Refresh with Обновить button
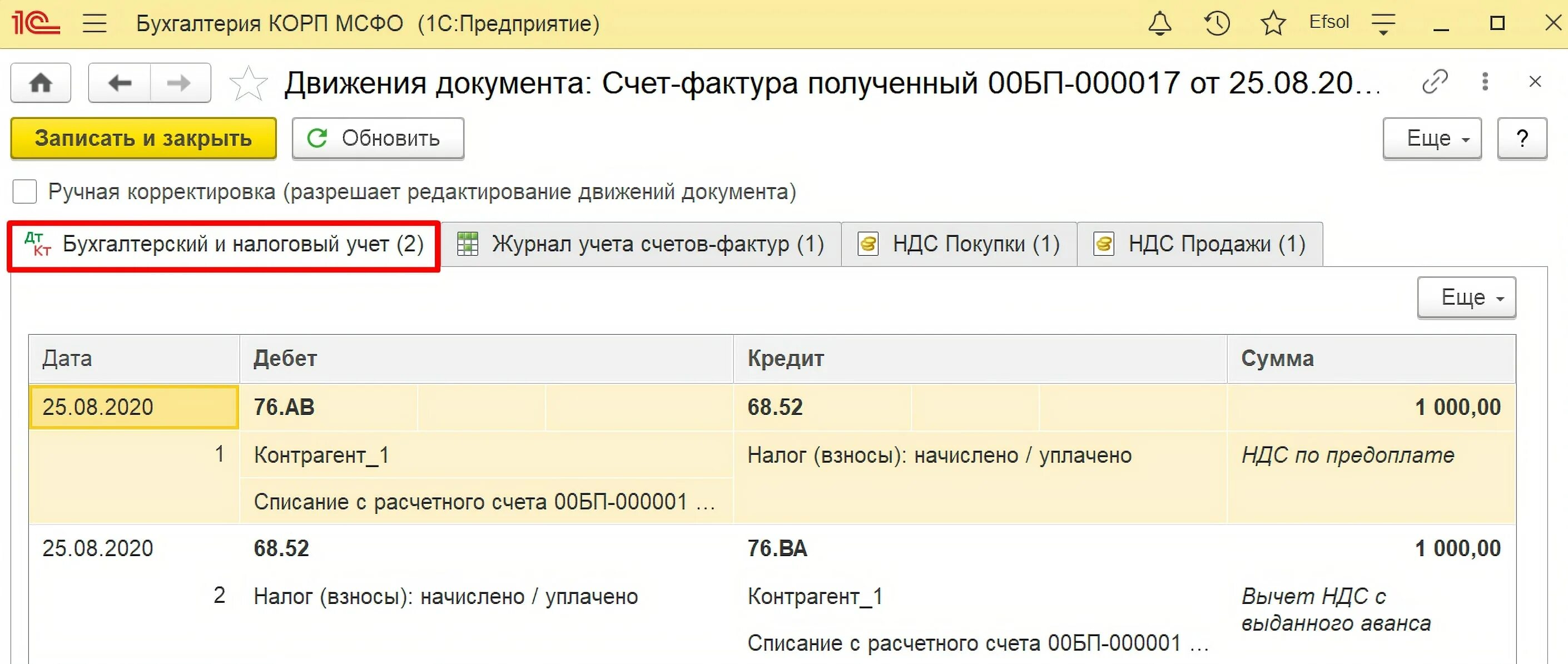 click(378, 138)
